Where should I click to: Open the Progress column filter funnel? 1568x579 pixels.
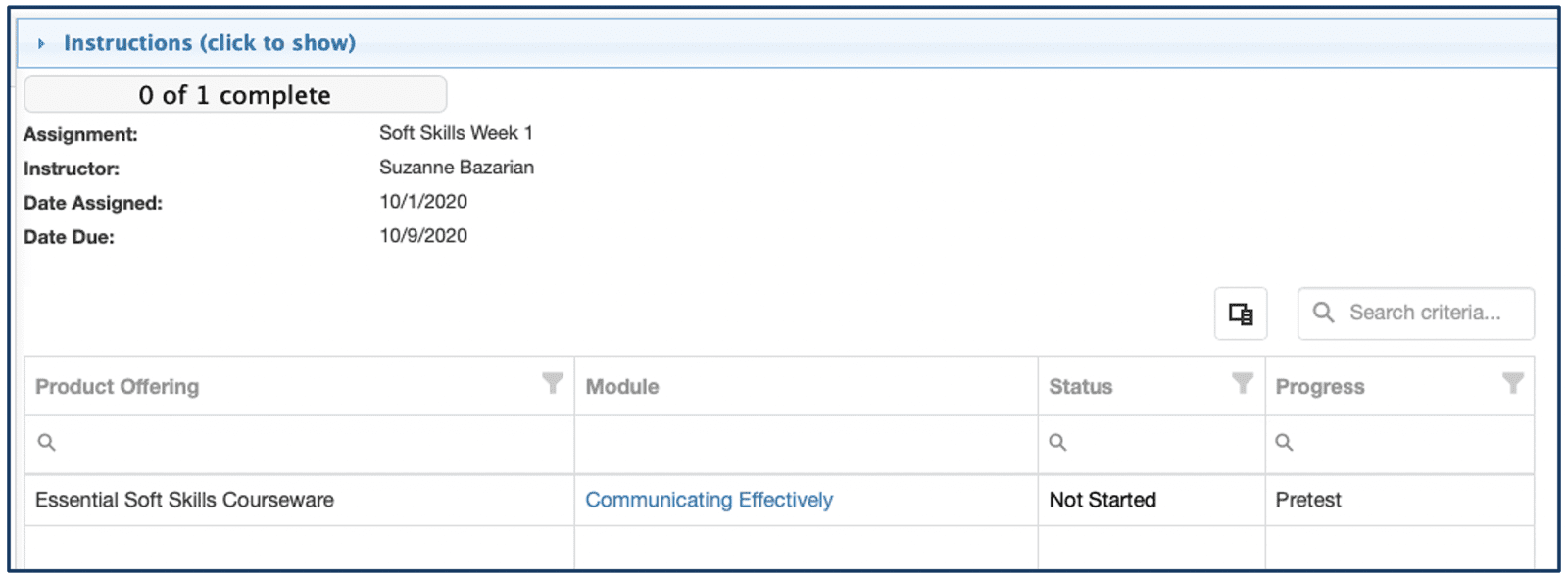(1513, 383)
